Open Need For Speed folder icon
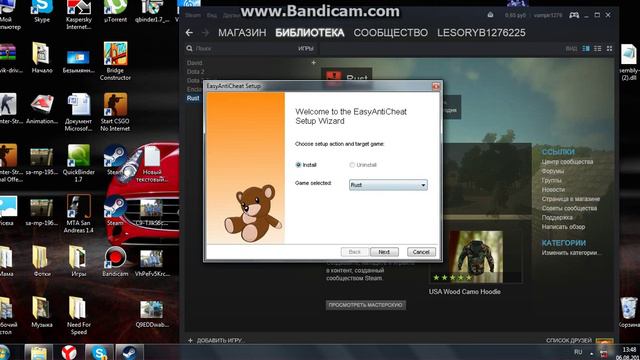 (x=78, y=316)
